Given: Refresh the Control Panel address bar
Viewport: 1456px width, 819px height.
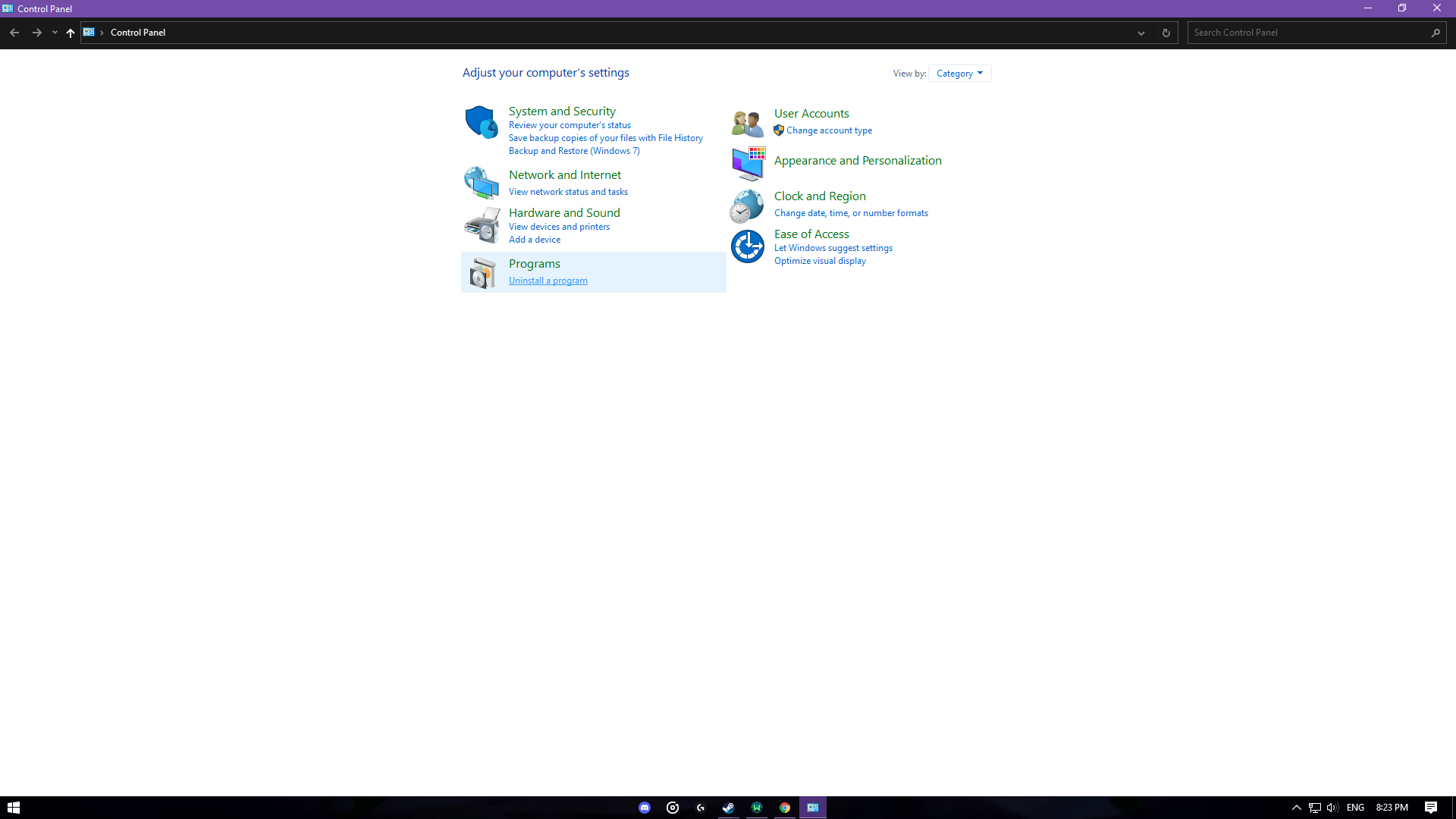Looking at the screenshot, I should 1166,33.
